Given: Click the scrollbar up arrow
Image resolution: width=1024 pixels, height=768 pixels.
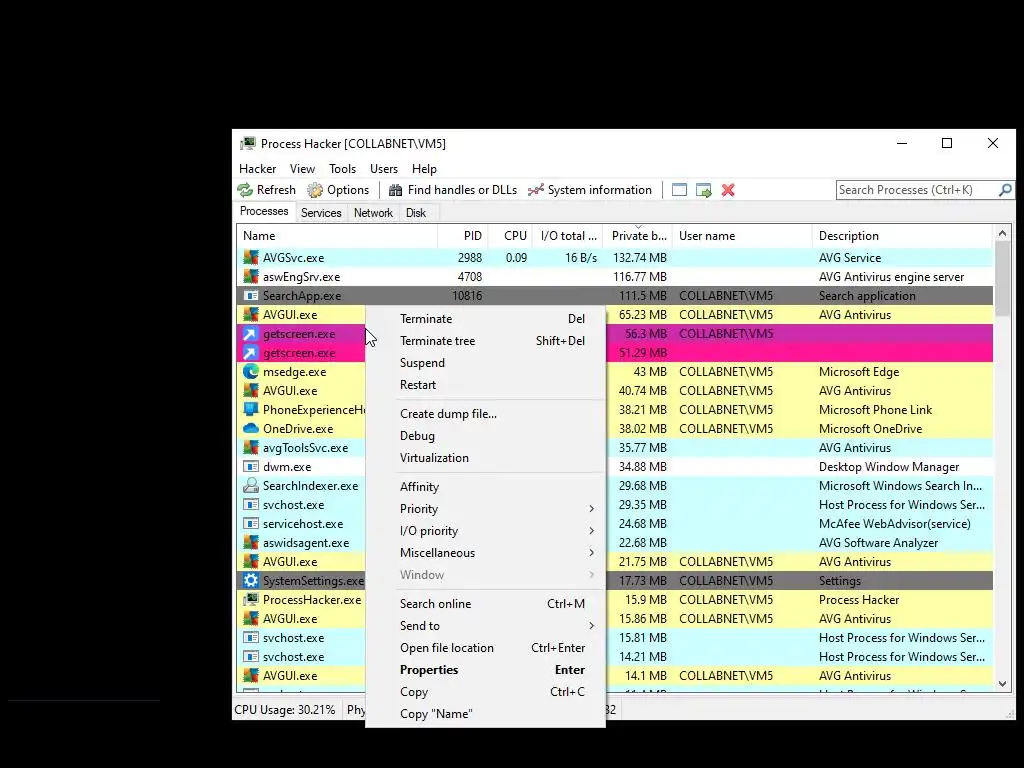Looking at the screenshot, I should [x=1002, y=233].
